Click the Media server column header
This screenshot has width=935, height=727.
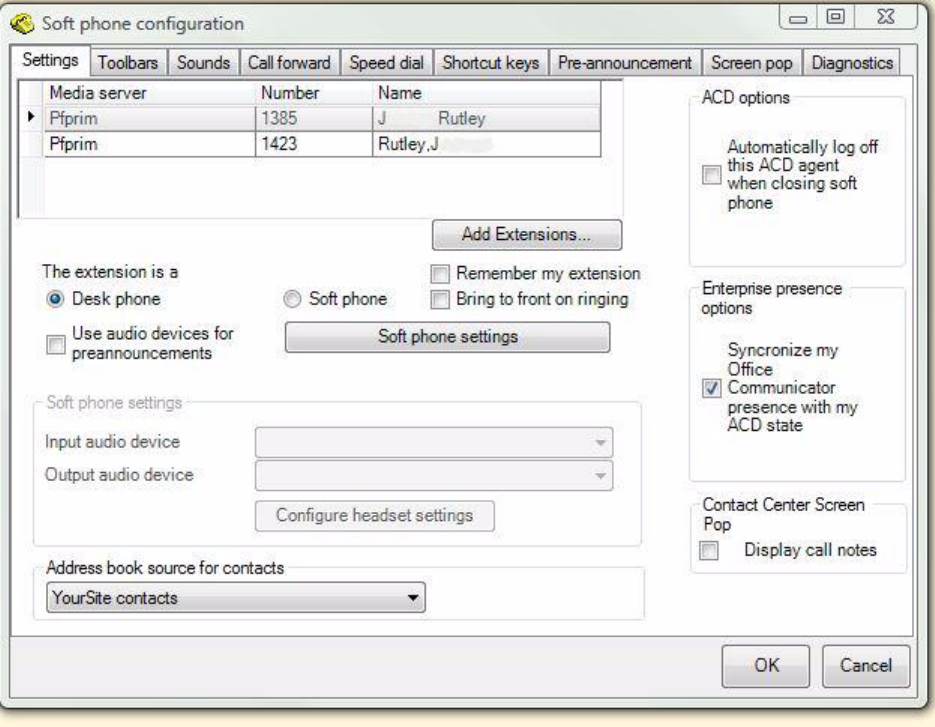tap(150, 93)
